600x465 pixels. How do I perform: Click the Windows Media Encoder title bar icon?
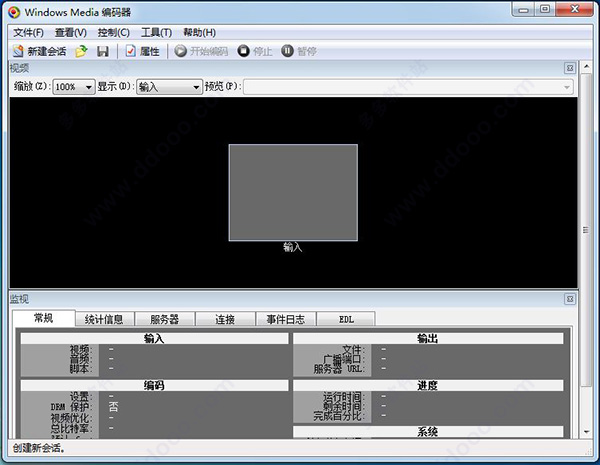14,12
